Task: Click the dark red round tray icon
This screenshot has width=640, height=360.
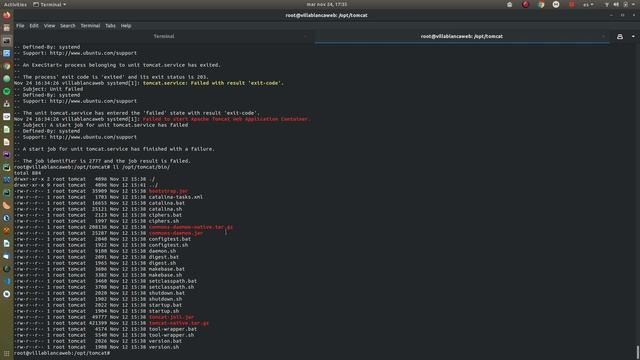Action: (x=525, y=4)
